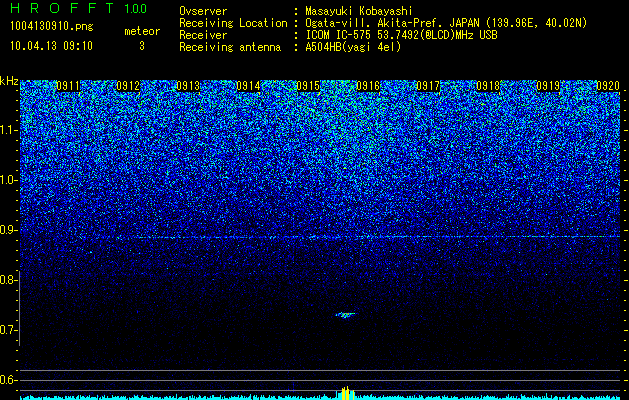
Task: Select the filename 1004130910.png
Action: (52, 27)
